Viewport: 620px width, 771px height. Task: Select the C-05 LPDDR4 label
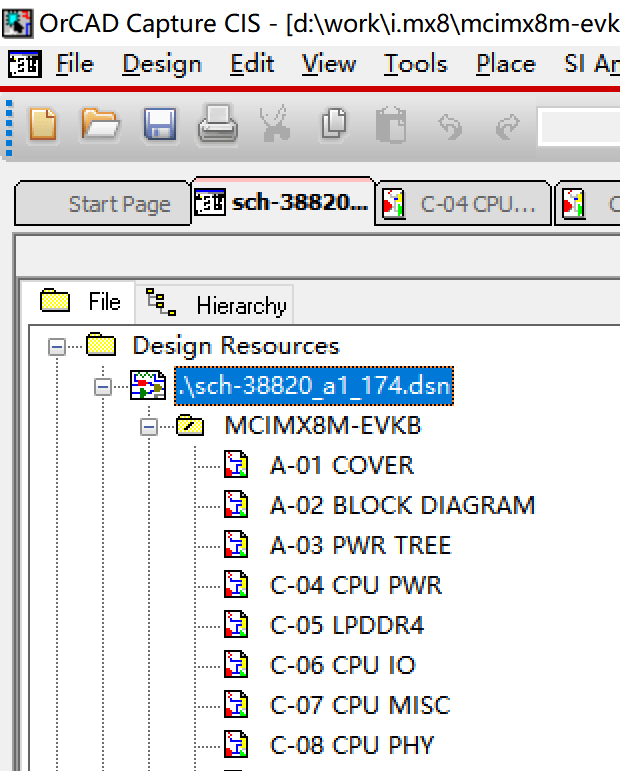(347, 625)
